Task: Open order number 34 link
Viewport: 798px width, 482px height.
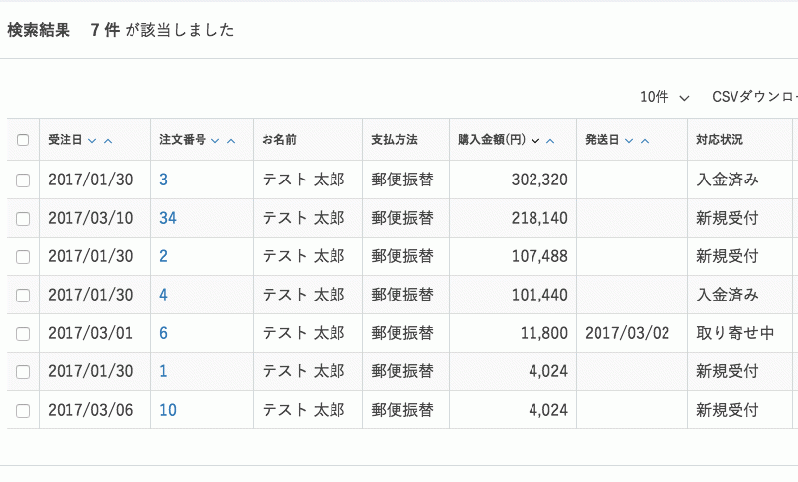Action: (x=168, y=218)
